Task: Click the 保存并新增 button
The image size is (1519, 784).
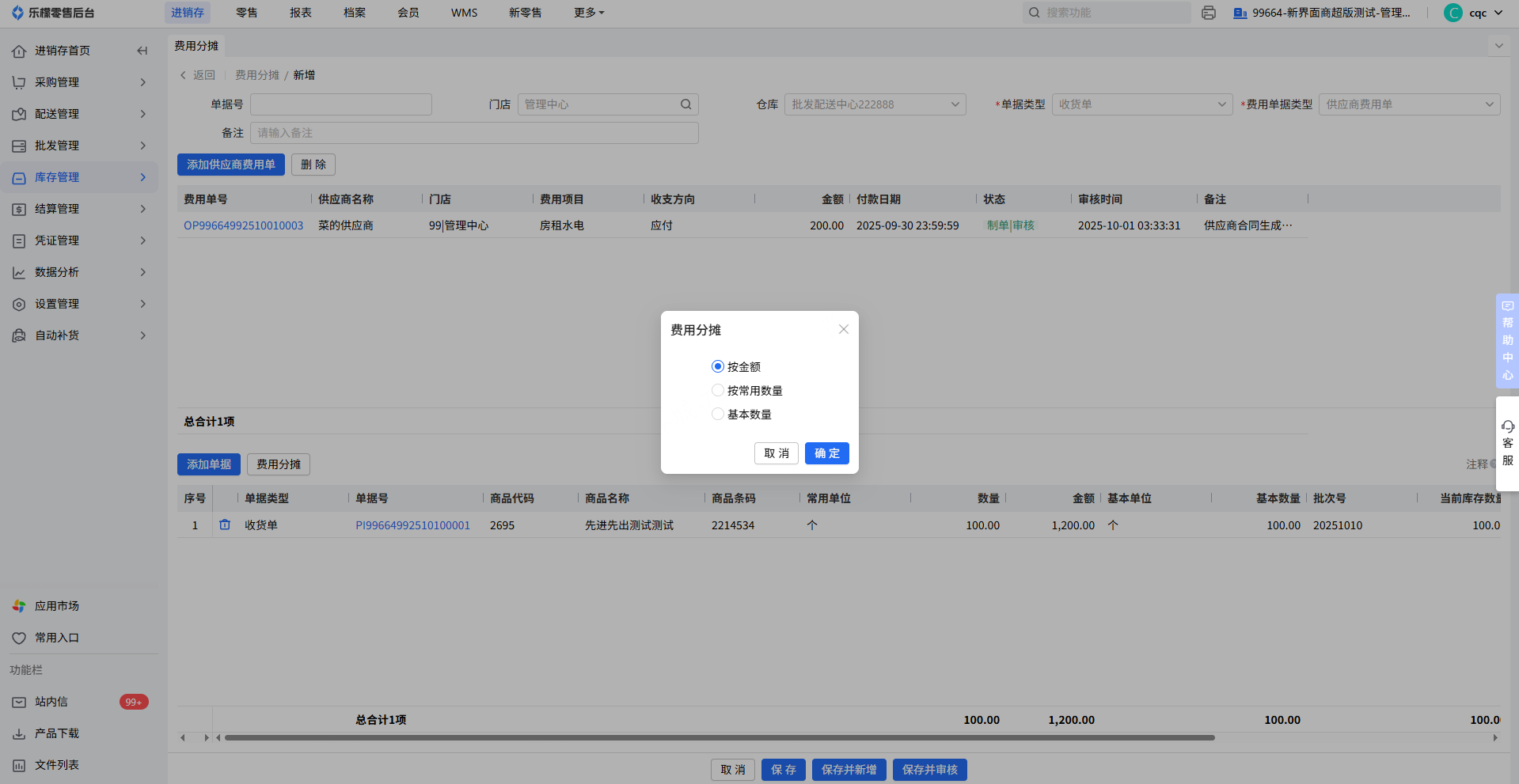Action: 849,770
